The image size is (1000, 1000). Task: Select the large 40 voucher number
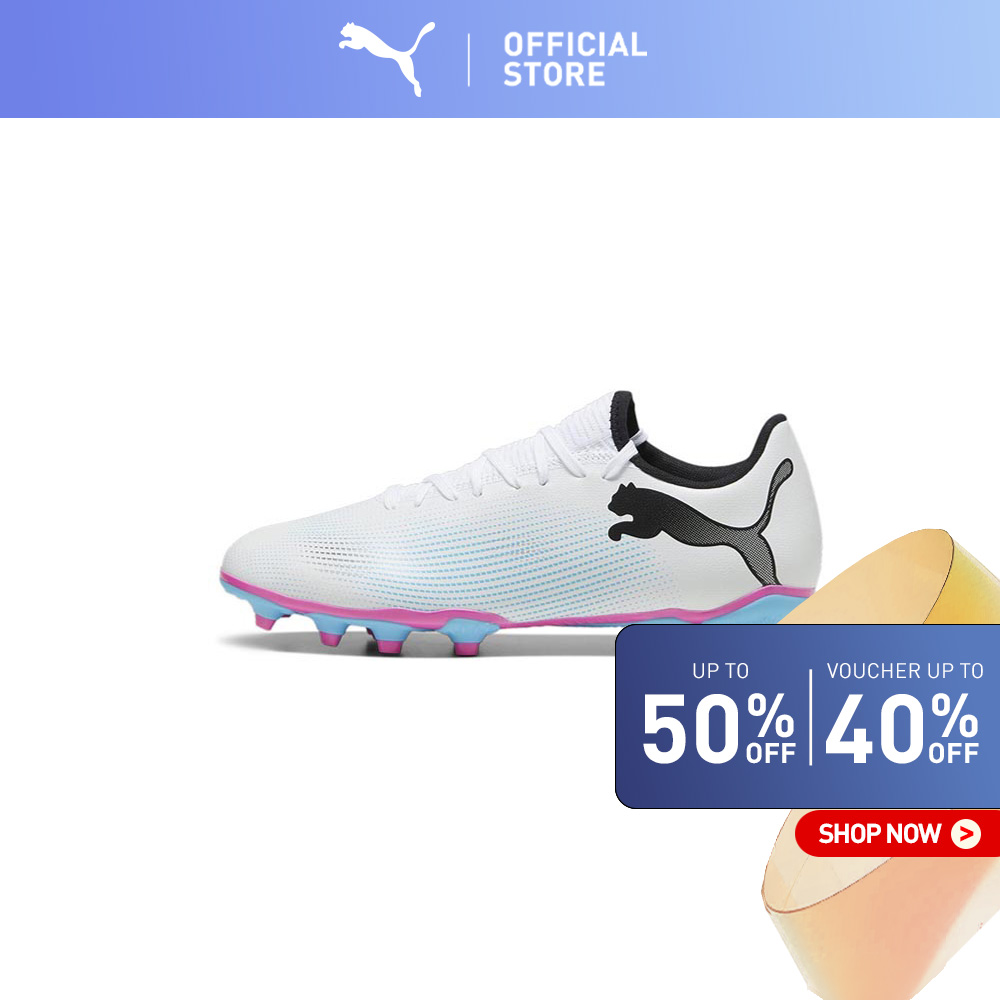click(875, 728)
